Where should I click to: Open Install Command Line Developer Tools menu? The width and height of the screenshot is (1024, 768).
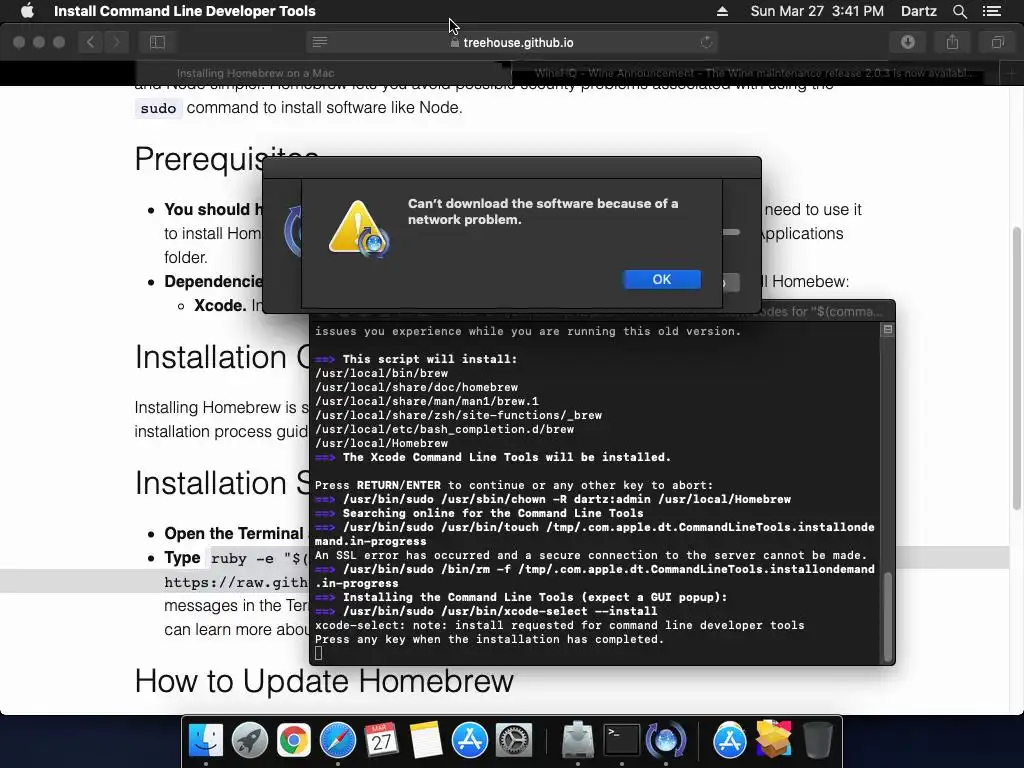point(185,11)
